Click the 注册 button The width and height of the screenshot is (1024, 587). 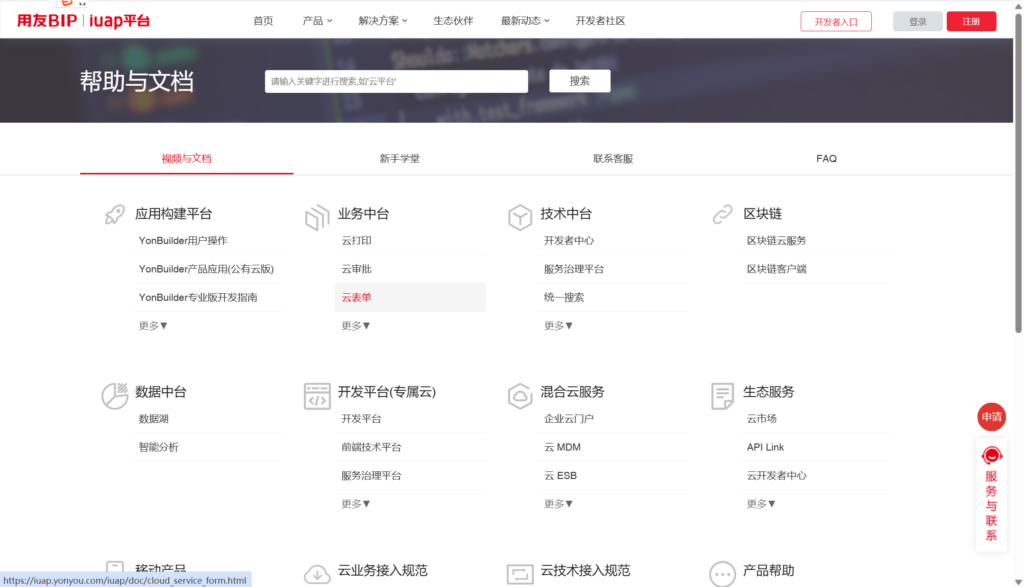pyautogui.click(x=971, y=20)
